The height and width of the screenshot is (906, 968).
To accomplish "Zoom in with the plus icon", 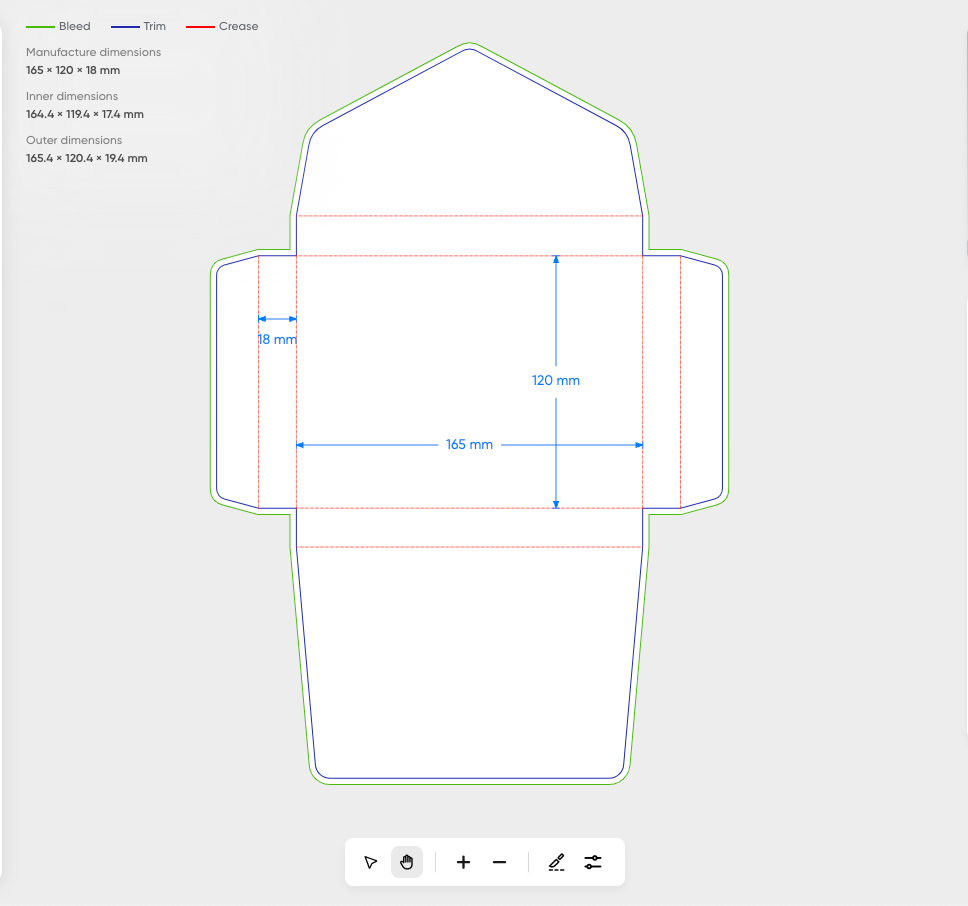I will (x=463, y=862).
